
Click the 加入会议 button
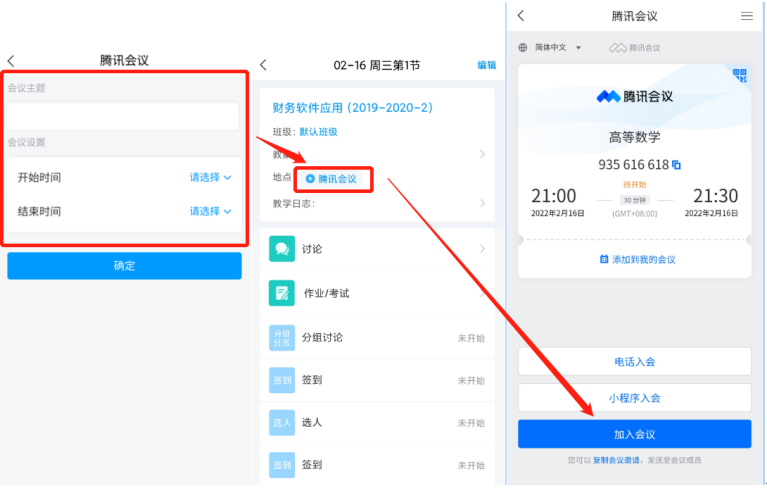click(x=634, y=434)
